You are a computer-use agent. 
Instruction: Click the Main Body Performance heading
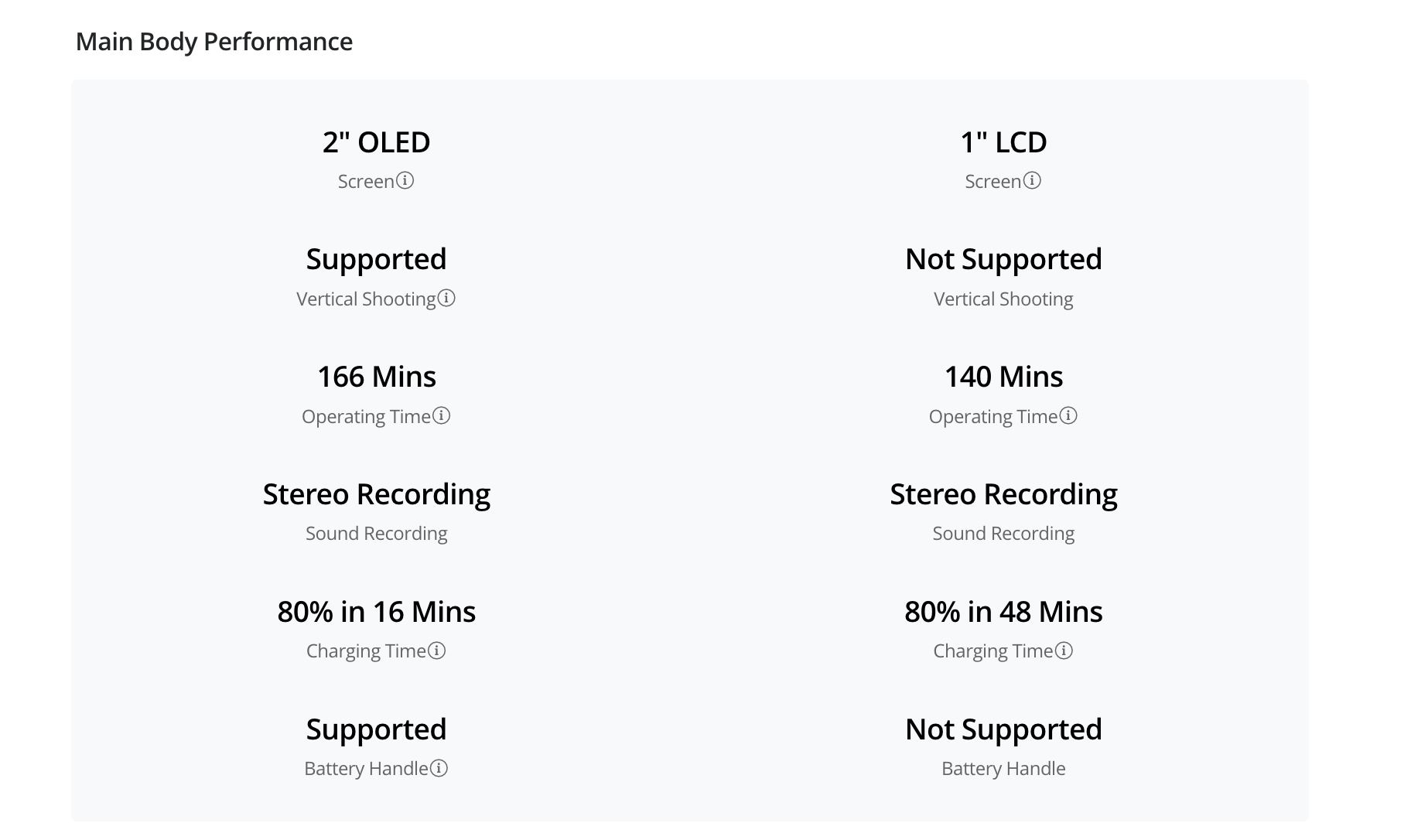pos(214,42)
